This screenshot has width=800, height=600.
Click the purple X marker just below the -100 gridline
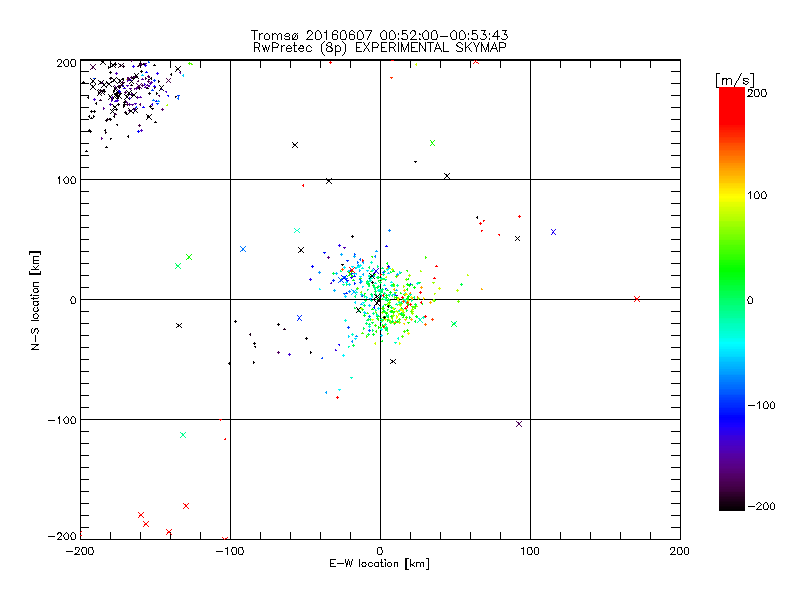[519, 424]
